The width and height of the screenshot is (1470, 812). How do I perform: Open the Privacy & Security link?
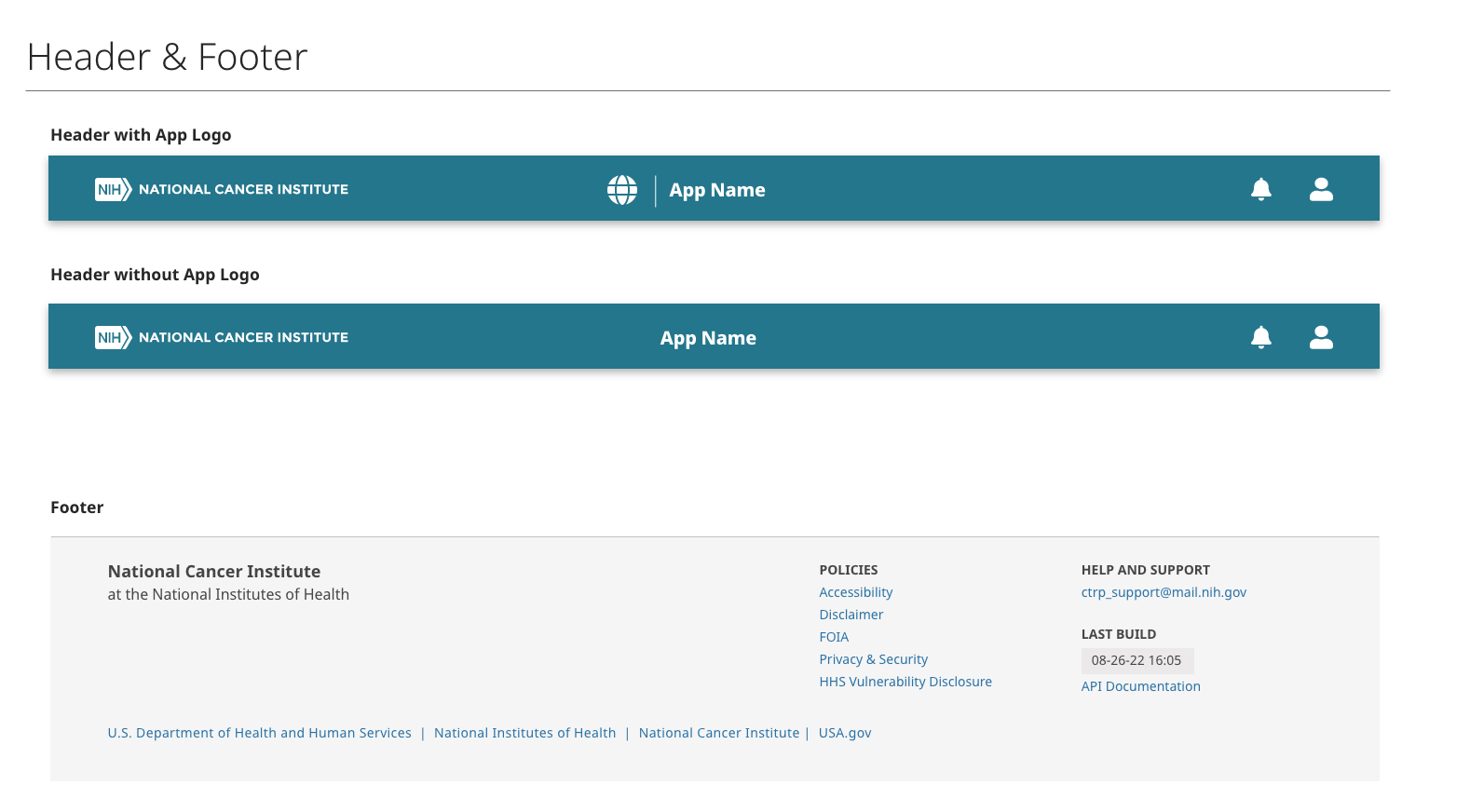pos(874,659)
